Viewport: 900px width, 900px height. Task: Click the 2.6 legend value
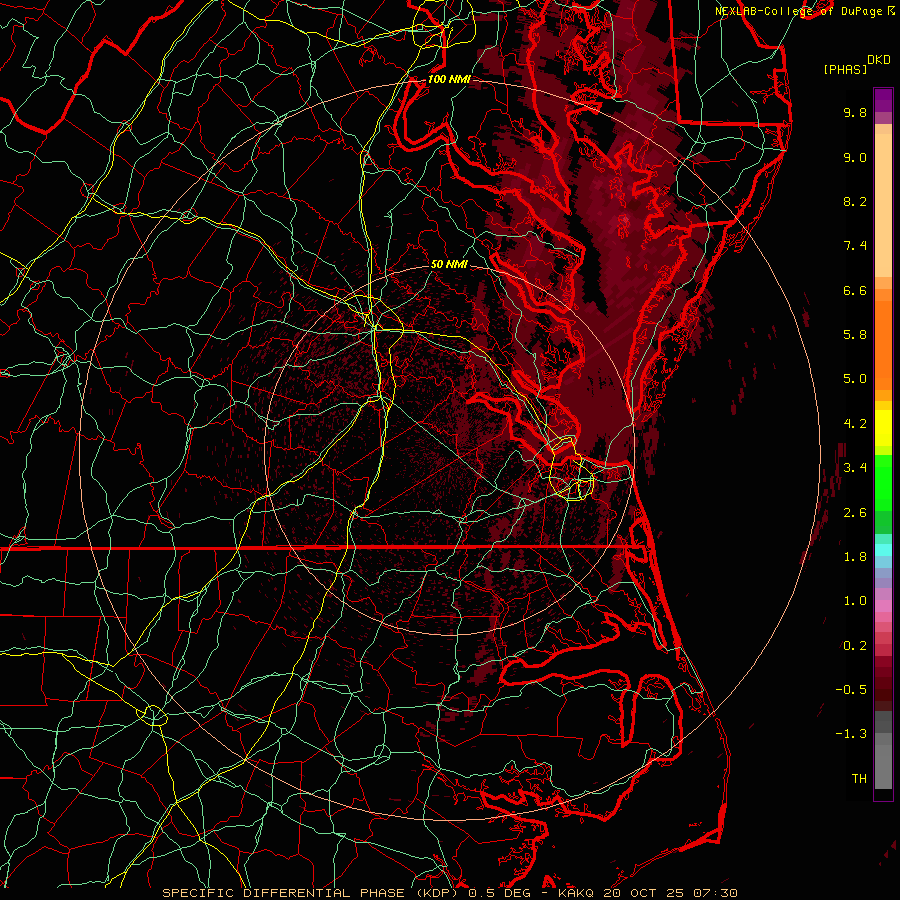pos(855,513)
